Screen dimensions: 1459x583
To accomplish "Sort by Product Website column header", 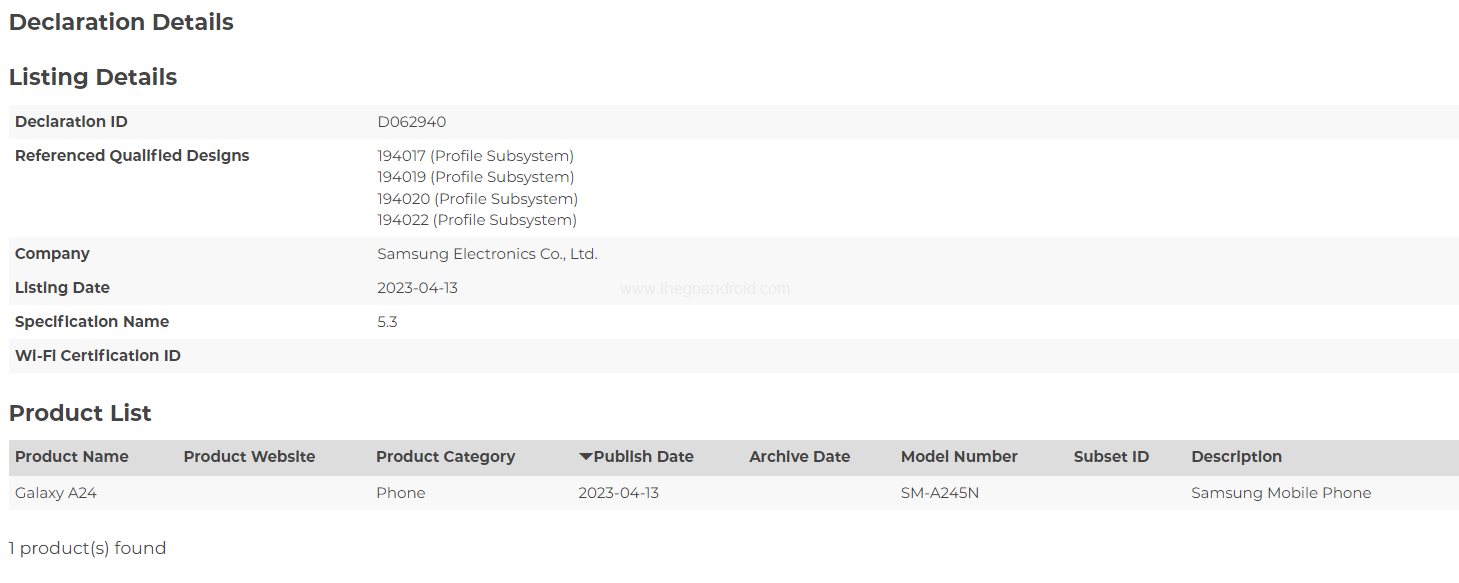I will coord(249,457).
